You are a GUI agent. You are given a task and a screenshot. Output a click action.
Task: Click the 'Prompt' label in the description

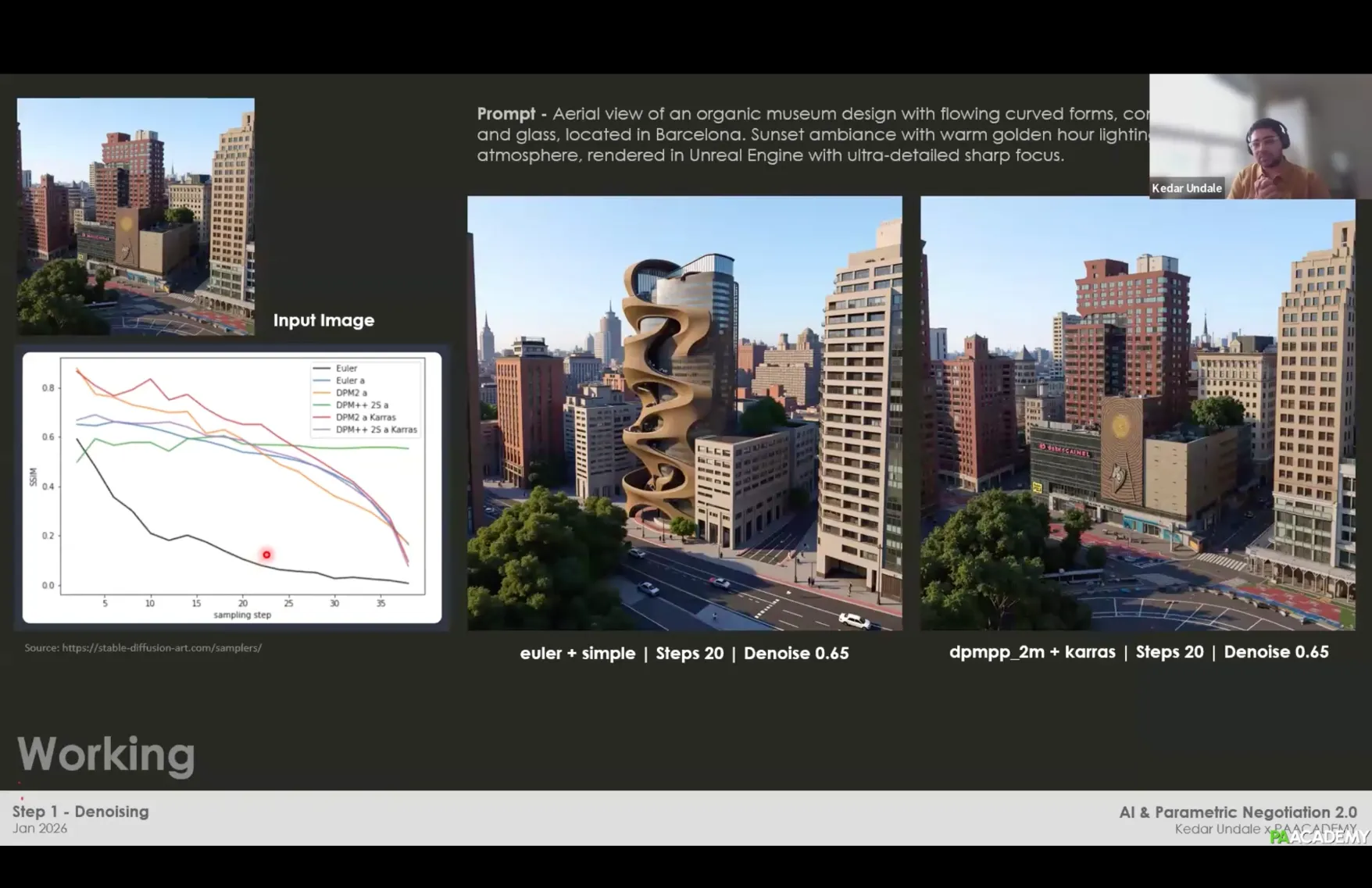coord(506,114)
